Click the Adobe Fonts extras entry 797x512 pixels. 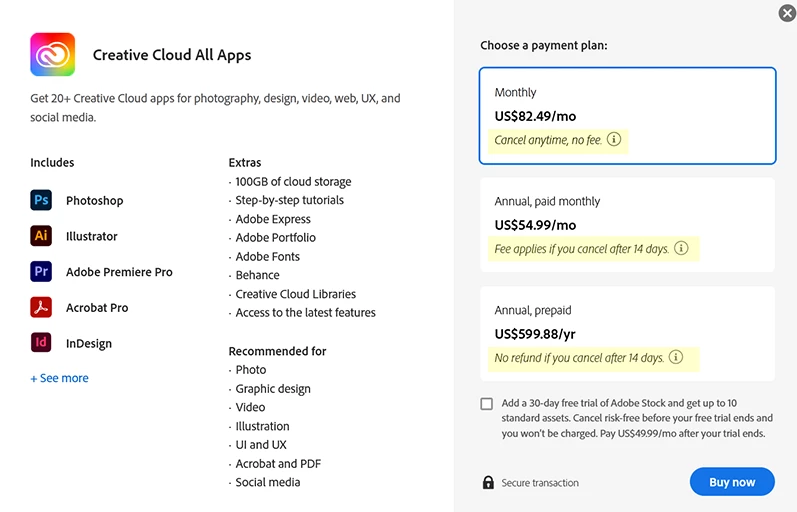[267, 257]
